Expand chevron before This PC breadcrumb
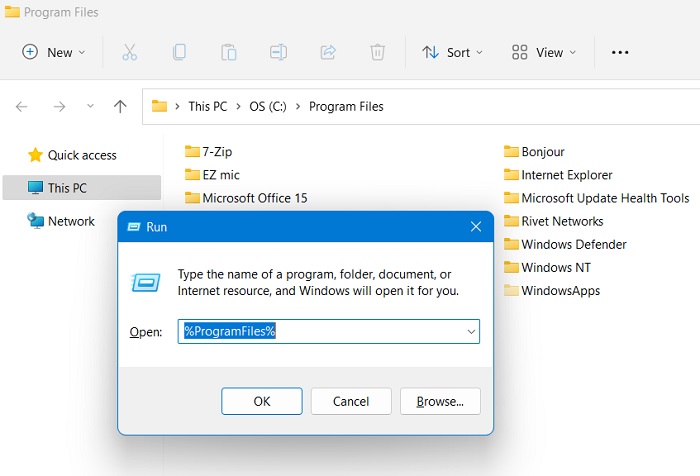This screenshot has height=476, width=700. click(x=177, y=107)
